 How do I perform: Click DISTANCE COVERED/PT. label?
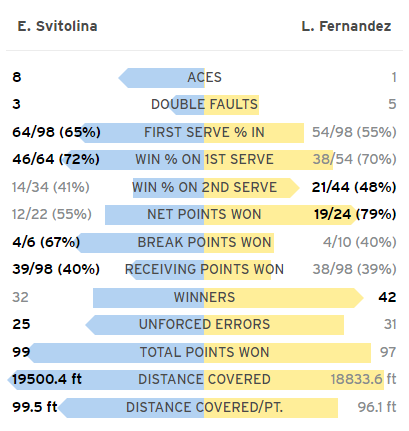click(204, 407)
